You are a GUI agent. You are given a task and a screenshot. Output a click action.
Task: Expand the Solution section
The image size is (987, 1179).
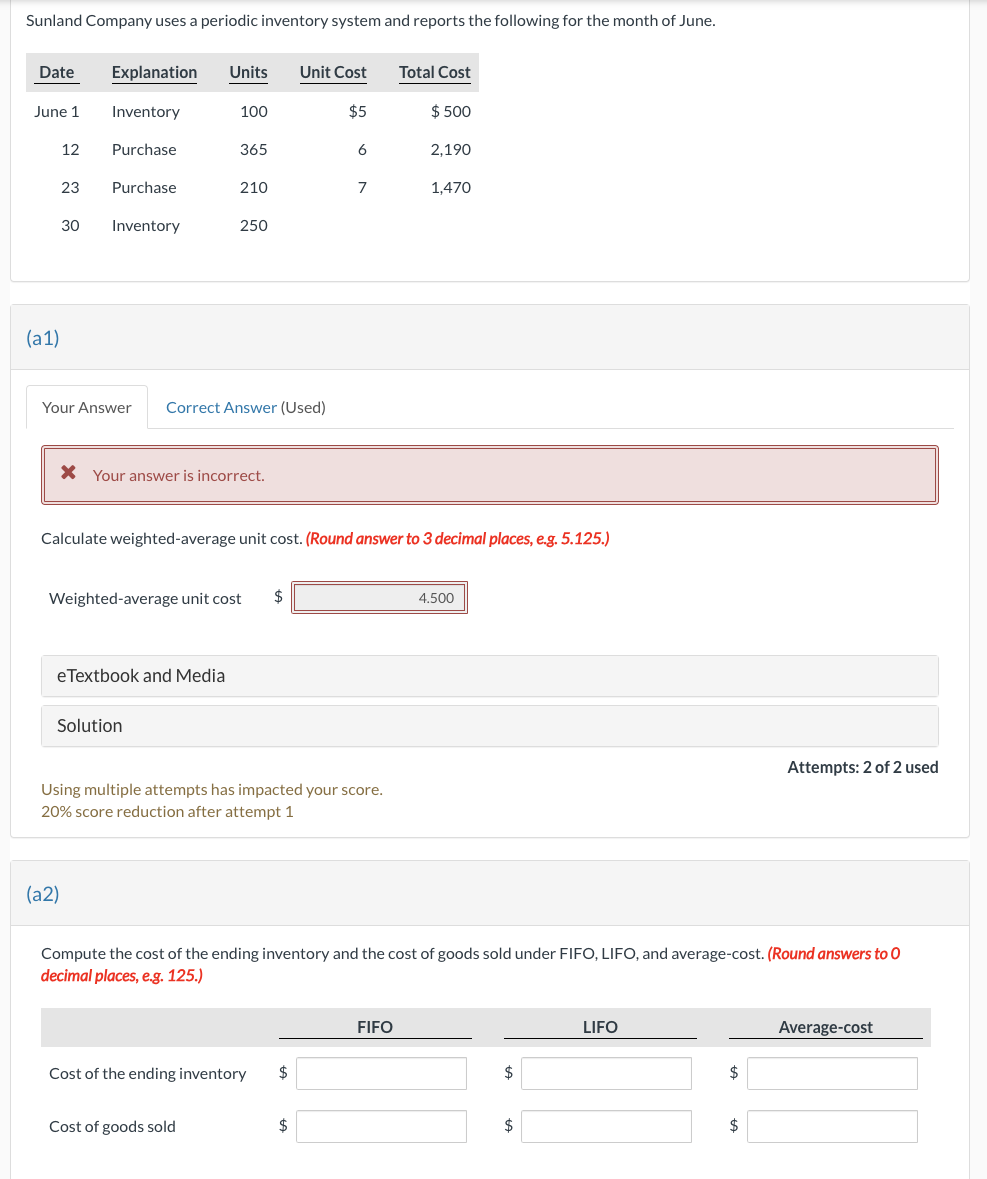pos(89,725)
